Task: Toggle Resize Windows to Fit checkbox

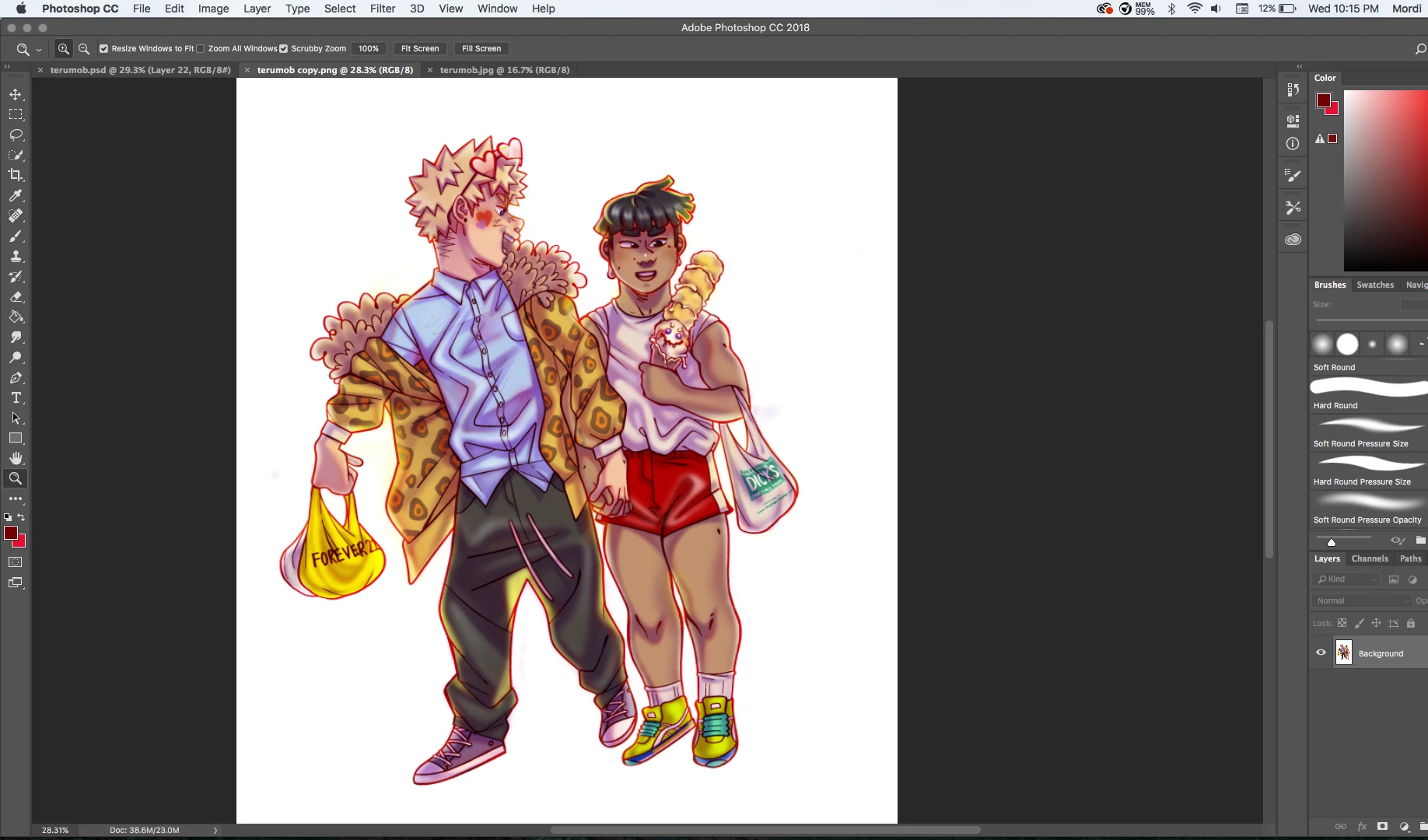Action: tap(103, 48)
